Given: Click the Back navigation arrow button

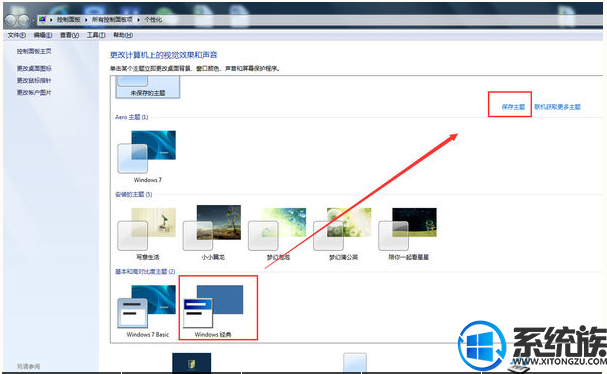Looking at the screenshot, I should [x=10, y=20].
